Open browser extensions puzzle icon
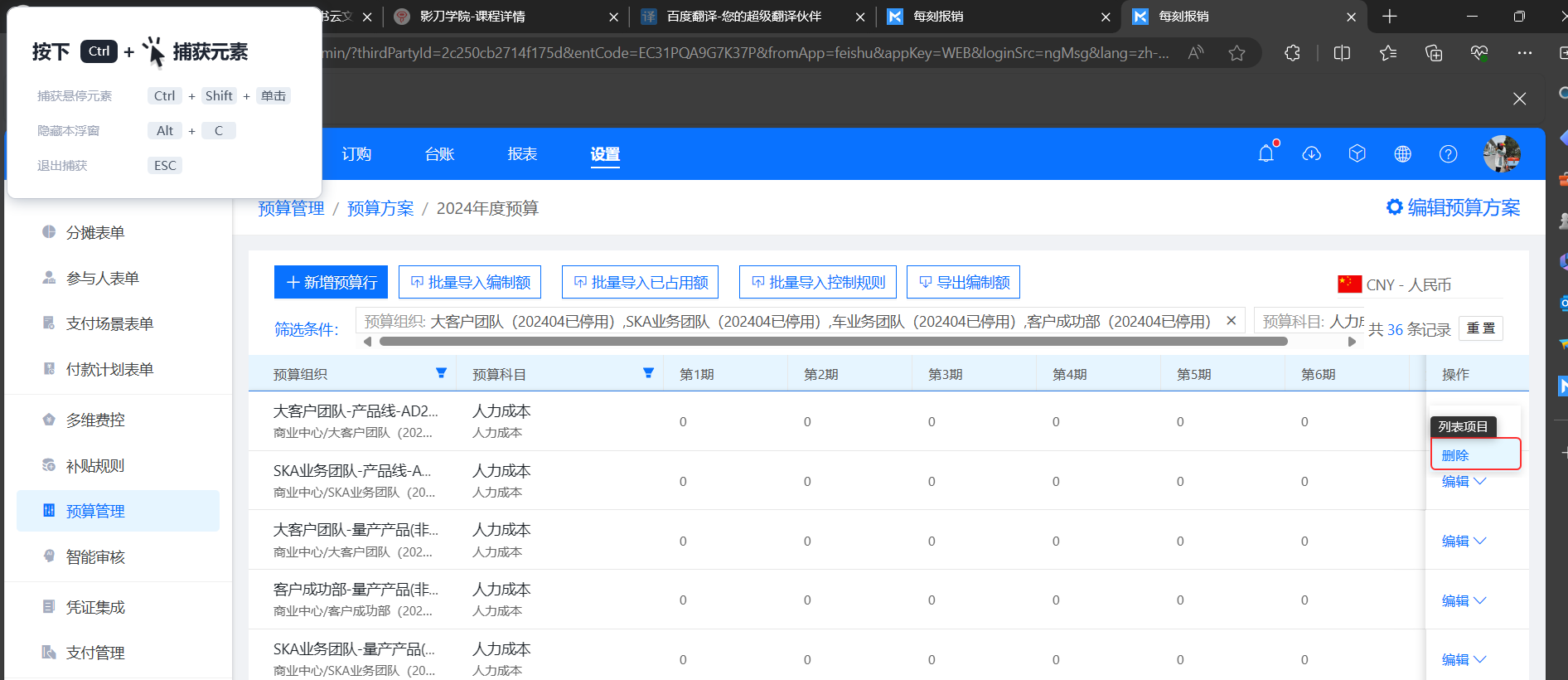This screenshot has height=680, width=1568. pos(1292,53)
